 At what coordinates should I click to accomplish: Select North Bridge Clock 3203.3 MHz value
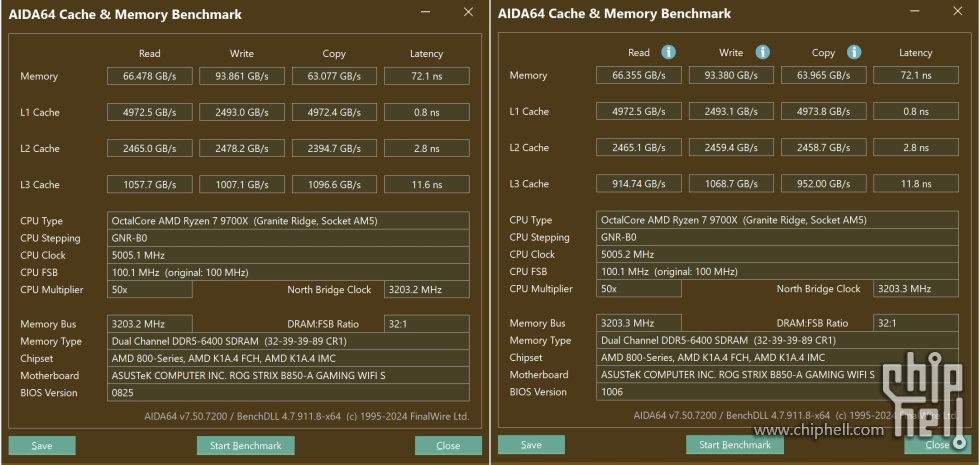tap(916, 289)
